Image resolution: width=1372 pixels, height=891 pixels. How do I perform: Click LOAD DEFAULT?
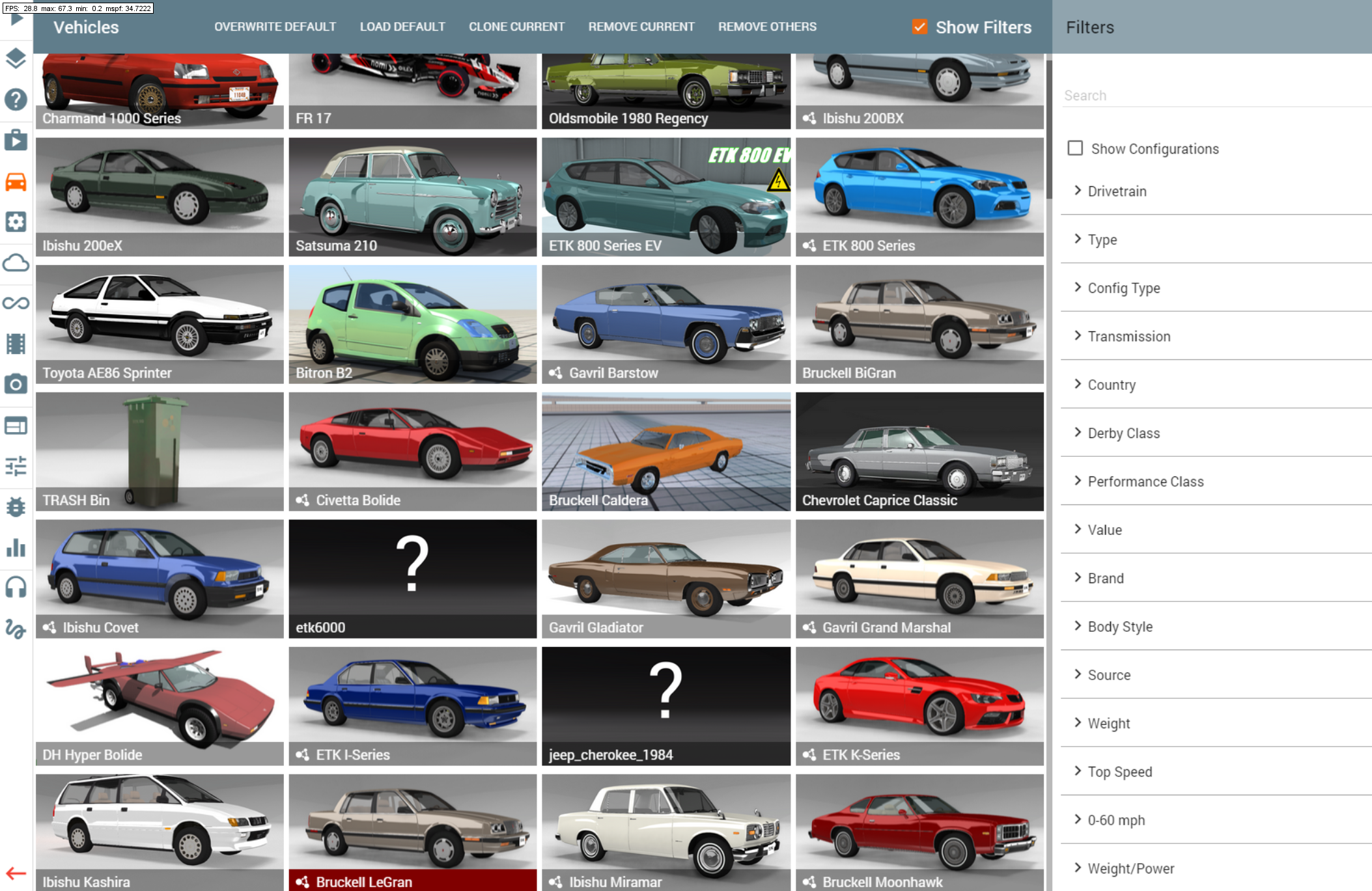coord(402,27)
